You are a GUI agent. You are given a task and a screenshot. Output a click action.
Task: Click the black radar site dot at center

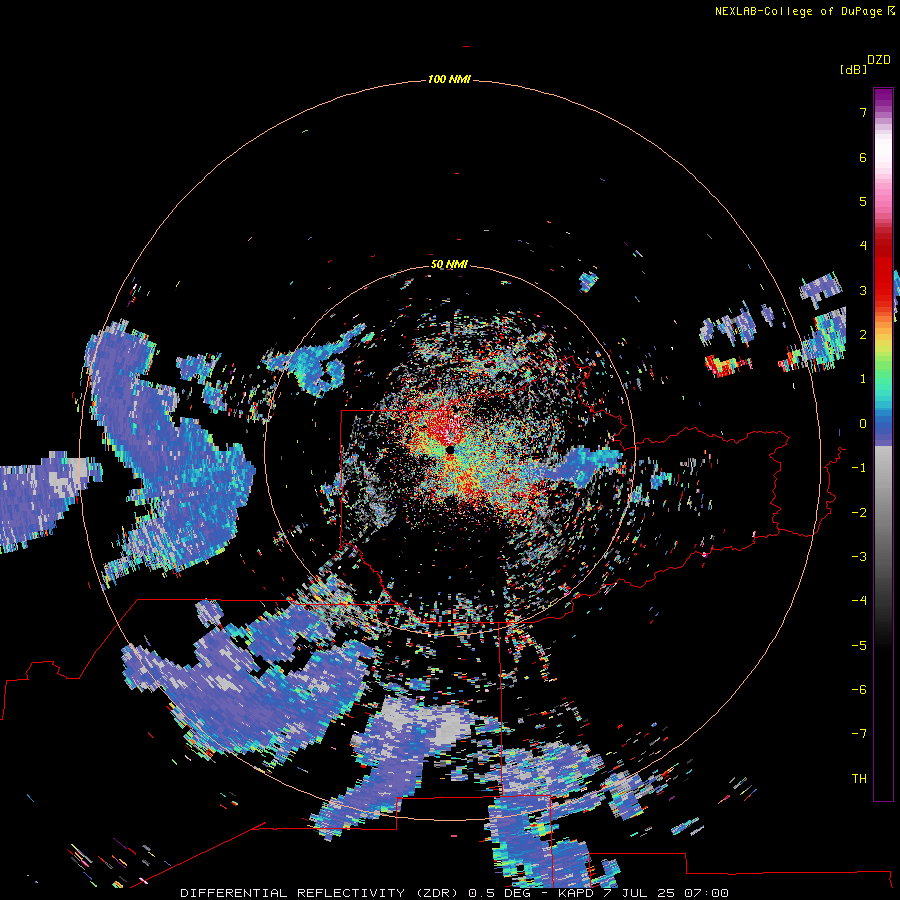(x=450, y=450)
